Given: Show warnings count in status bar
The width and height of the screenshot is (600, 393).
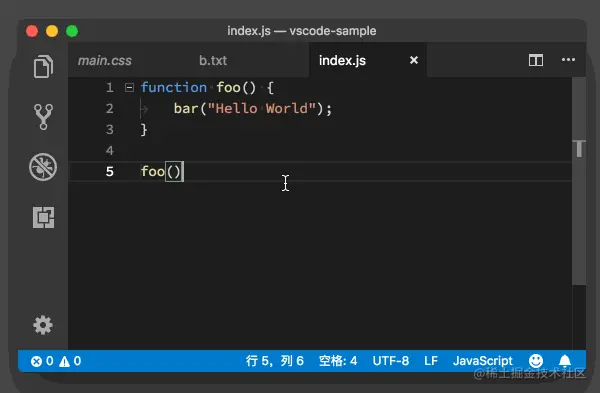Looking at the screenshot, I should point(70,361).
